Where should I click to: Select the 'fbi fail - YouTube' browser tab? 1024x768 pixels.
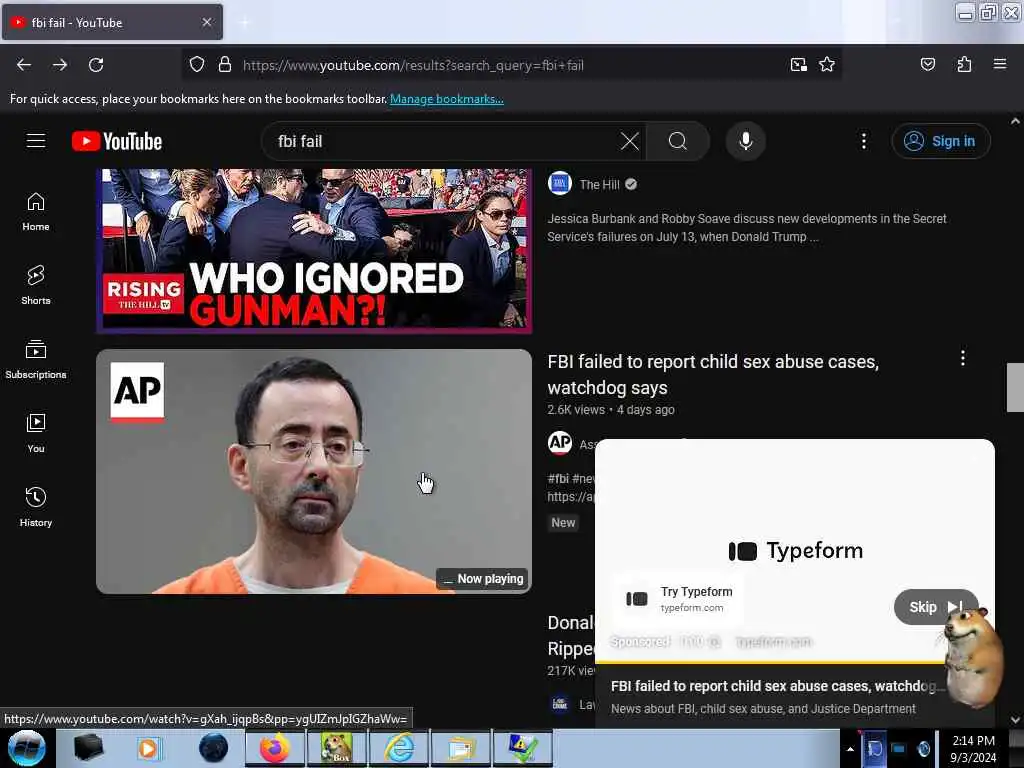click(x=112, y=22)
